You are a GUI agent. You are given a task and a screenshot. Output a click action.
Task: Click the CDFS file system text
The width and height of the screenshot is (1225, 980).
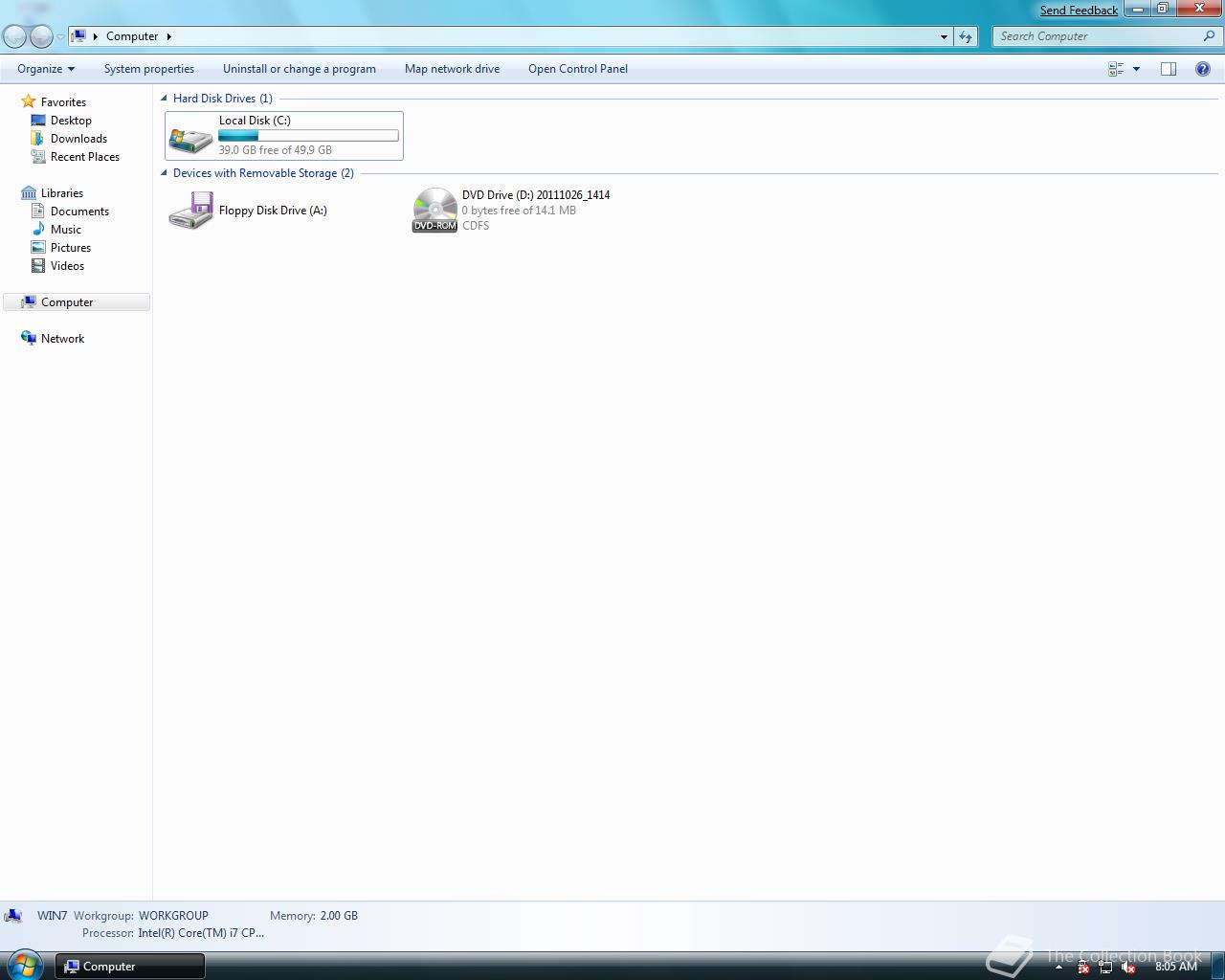click(x=476, y=226)
